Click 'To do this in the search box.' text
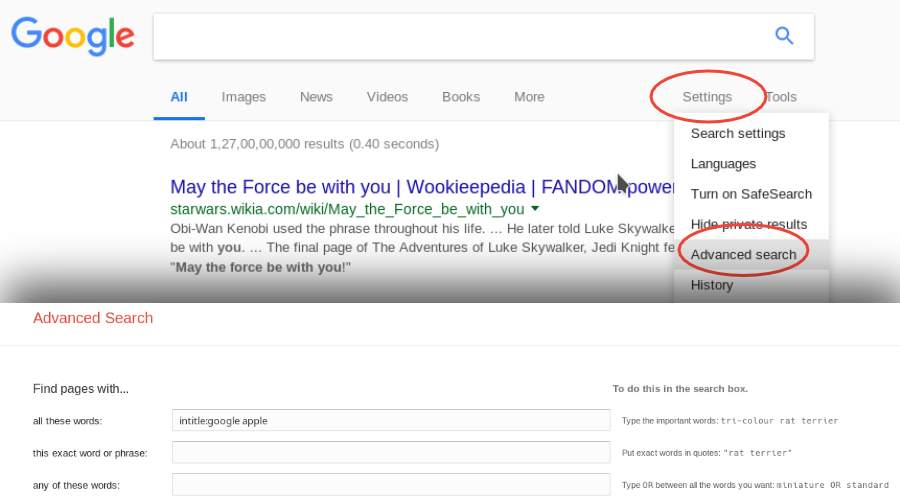This screenshot has height=500, width=900. tap(680, 389)
